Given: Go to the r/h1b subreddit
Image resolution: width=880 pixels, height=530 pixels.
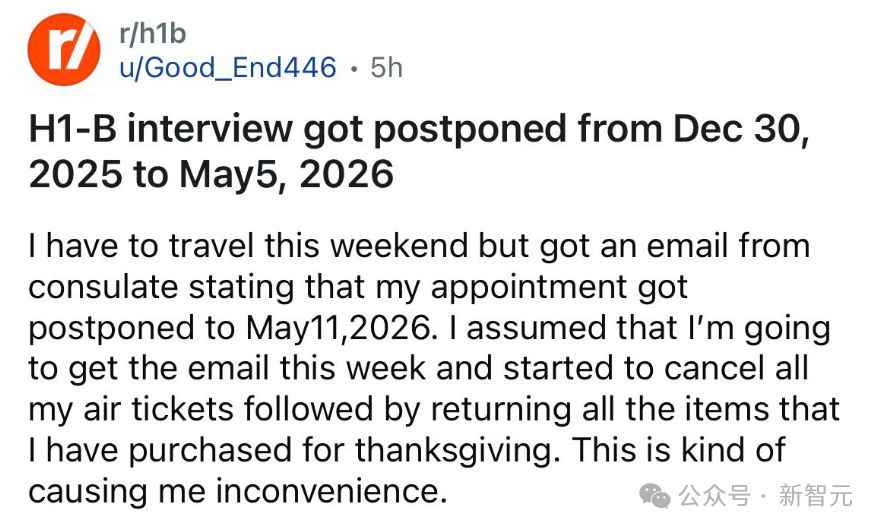Looking at the screenshot, I should [x=153, y=33].
